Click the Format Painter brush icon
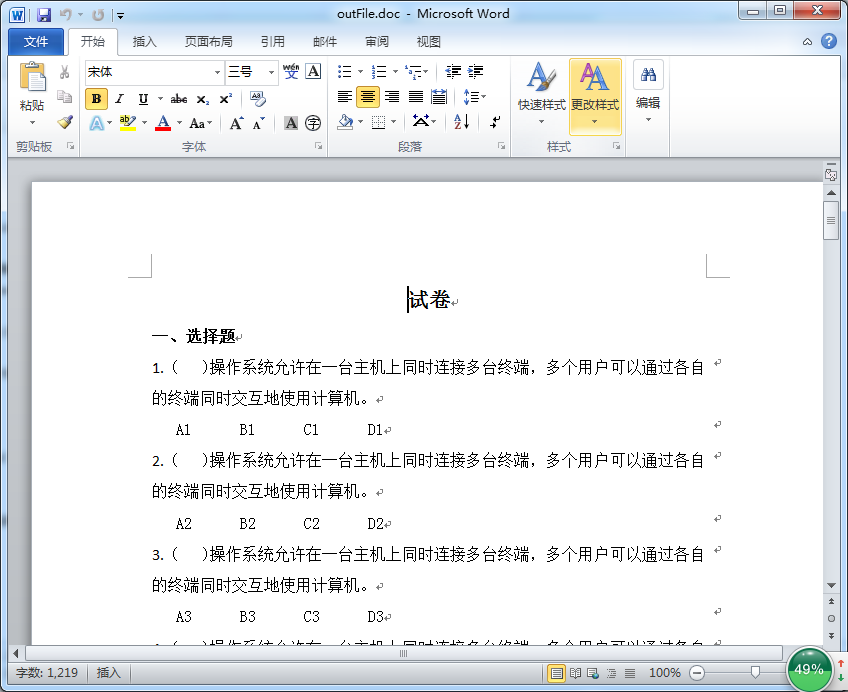This screenshot has width=848, height=692. click(65, 122)
